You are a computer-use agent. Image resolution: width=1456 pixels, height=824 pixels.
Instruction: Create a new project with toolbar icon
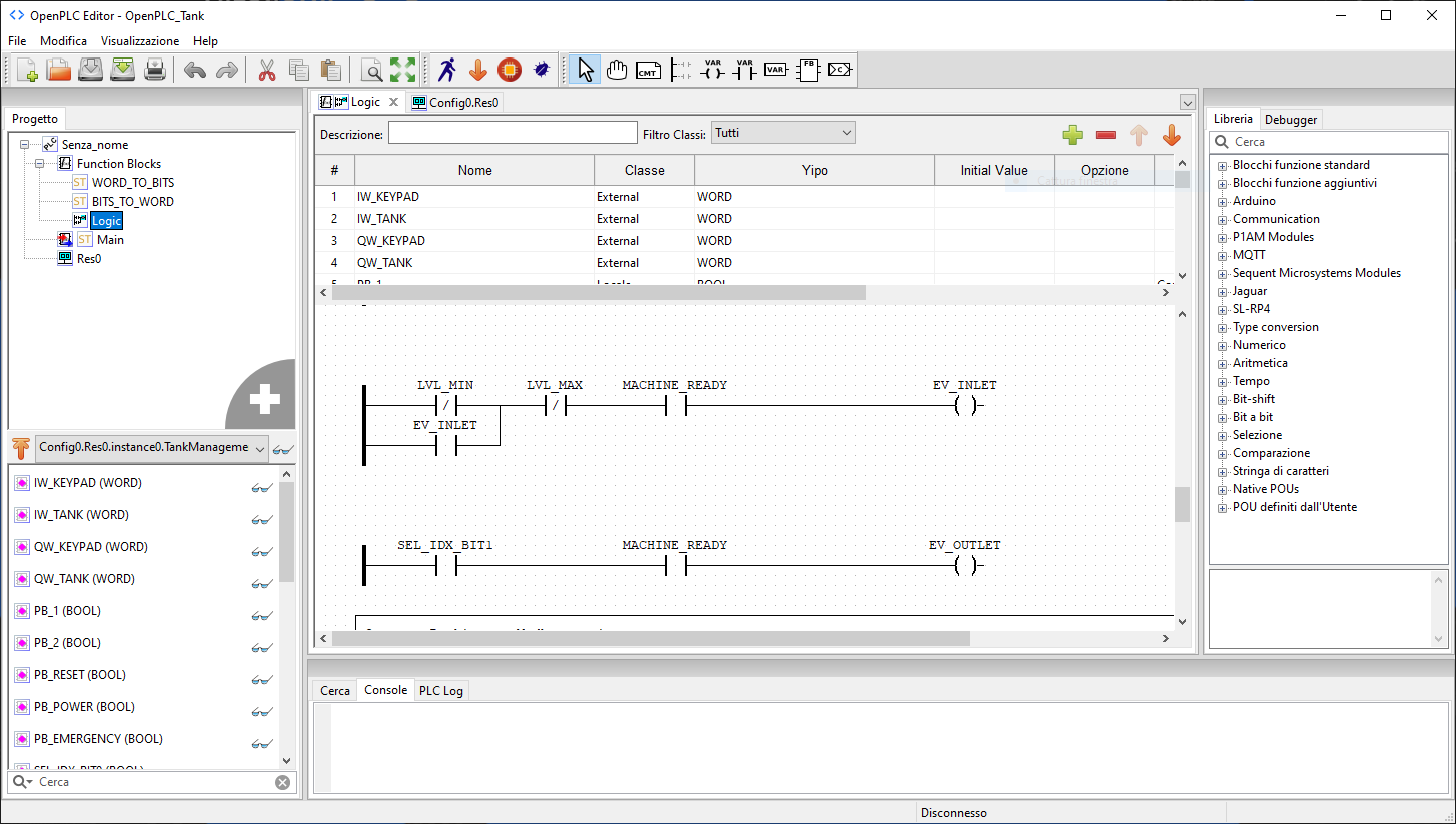(x=27, y=70)
